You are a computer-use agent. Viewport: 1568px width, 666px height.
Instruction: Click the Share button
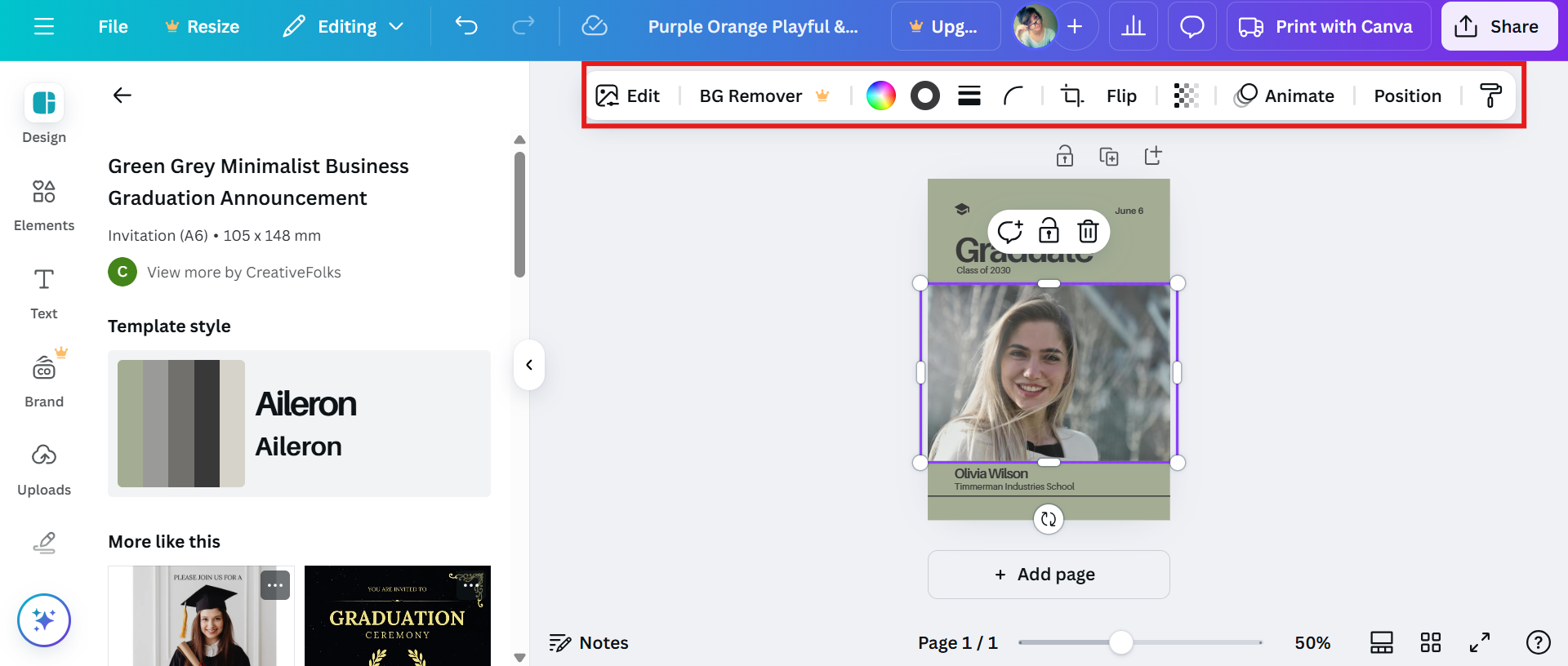click(x=1499, y=27)
